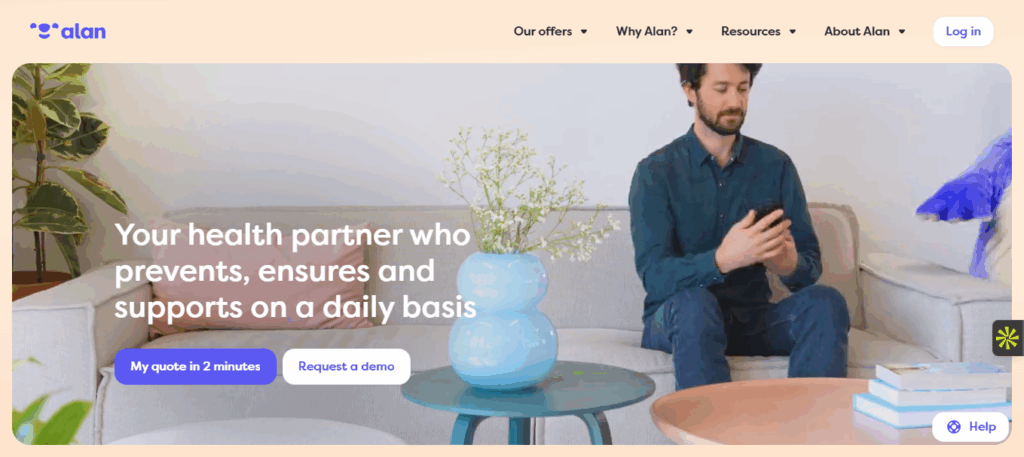Click the light blue vase in hero image
Image resolution: width=1024 pixels, height=457 pixels.
coord(504,320)
